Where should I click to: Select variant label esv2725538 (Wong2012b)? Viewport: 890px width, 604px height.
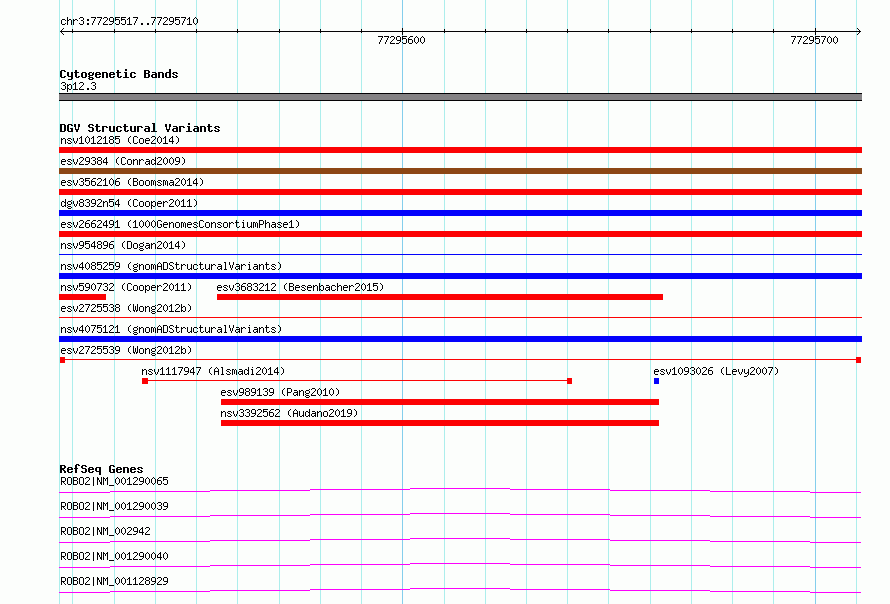pos(126,308)
